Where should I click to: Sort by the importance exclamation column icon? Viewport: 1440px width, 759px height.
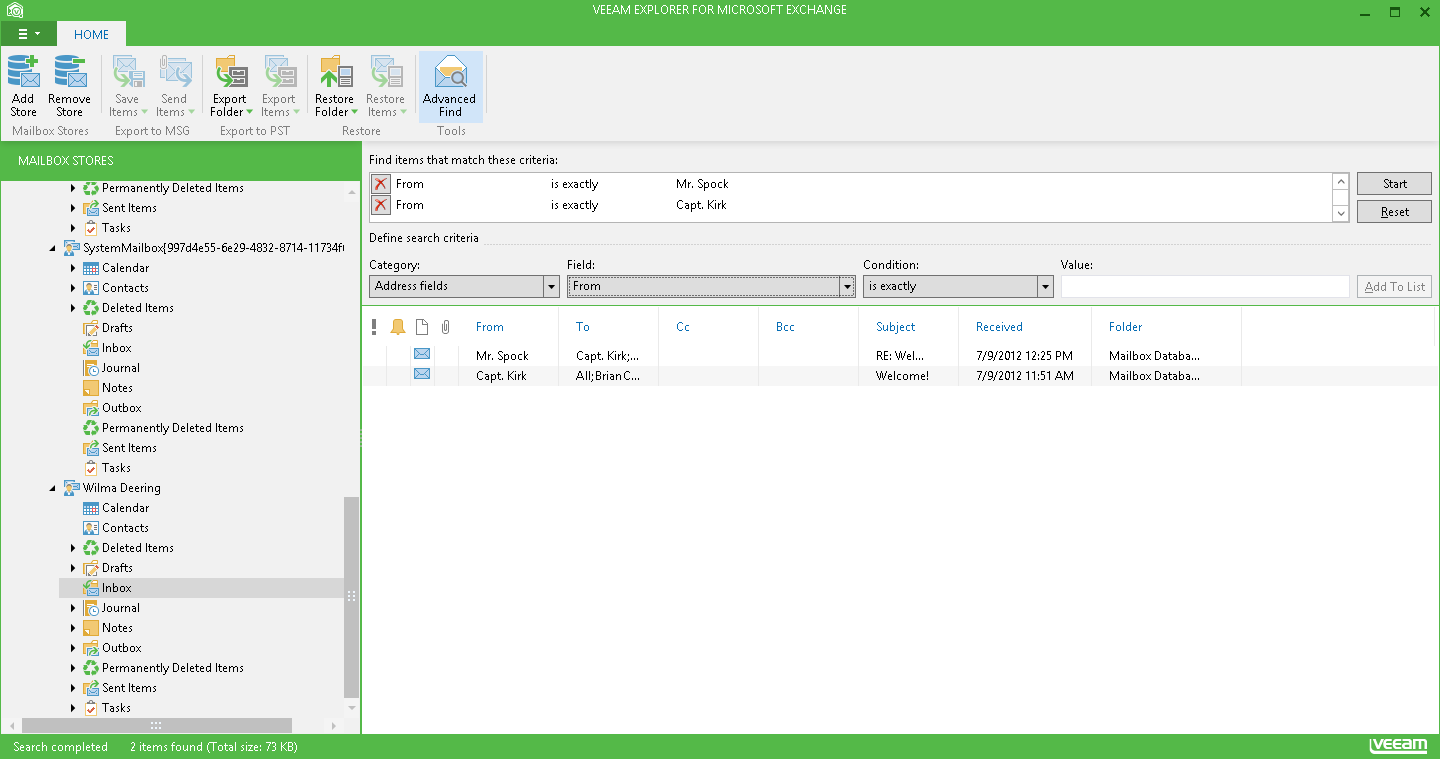click(x=374, y=327)
